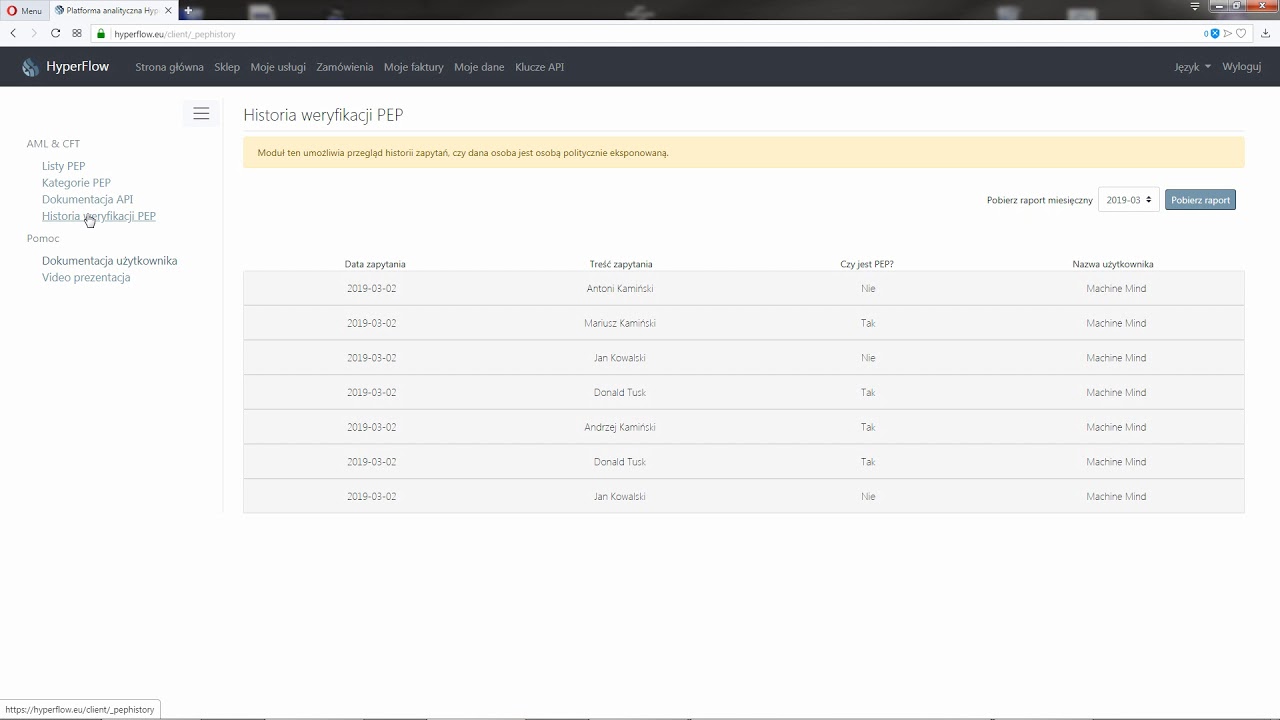This screenshot has height=720, width=1280.
Task: Open the tab menu icon in the title bar
Action: (1195, 6)
